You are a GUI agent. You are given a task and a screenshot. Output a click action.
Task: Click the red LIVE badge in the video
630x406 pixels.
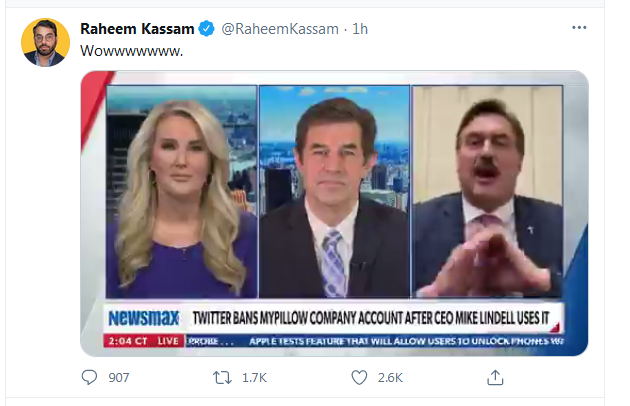coord(167,341)
